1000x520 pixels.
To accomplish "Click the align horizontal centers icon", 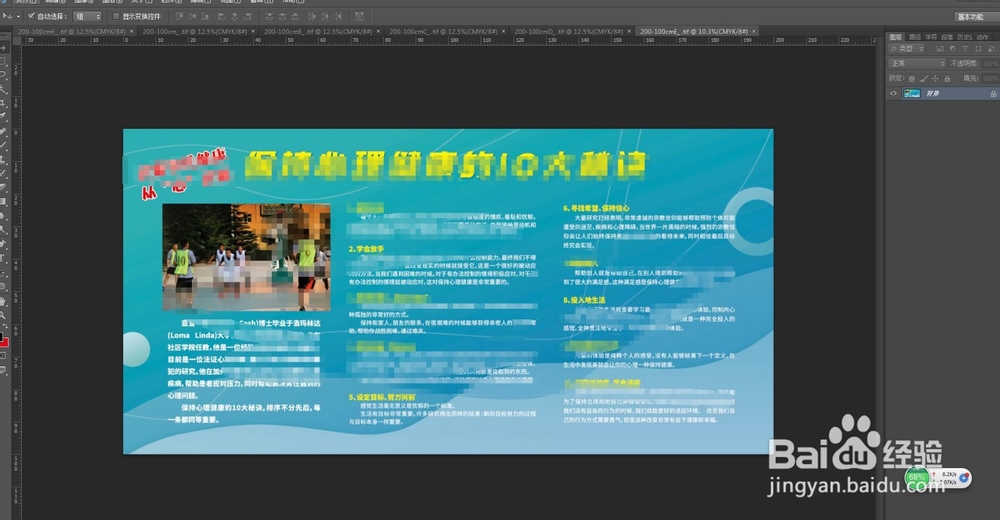I will [235, 16].
